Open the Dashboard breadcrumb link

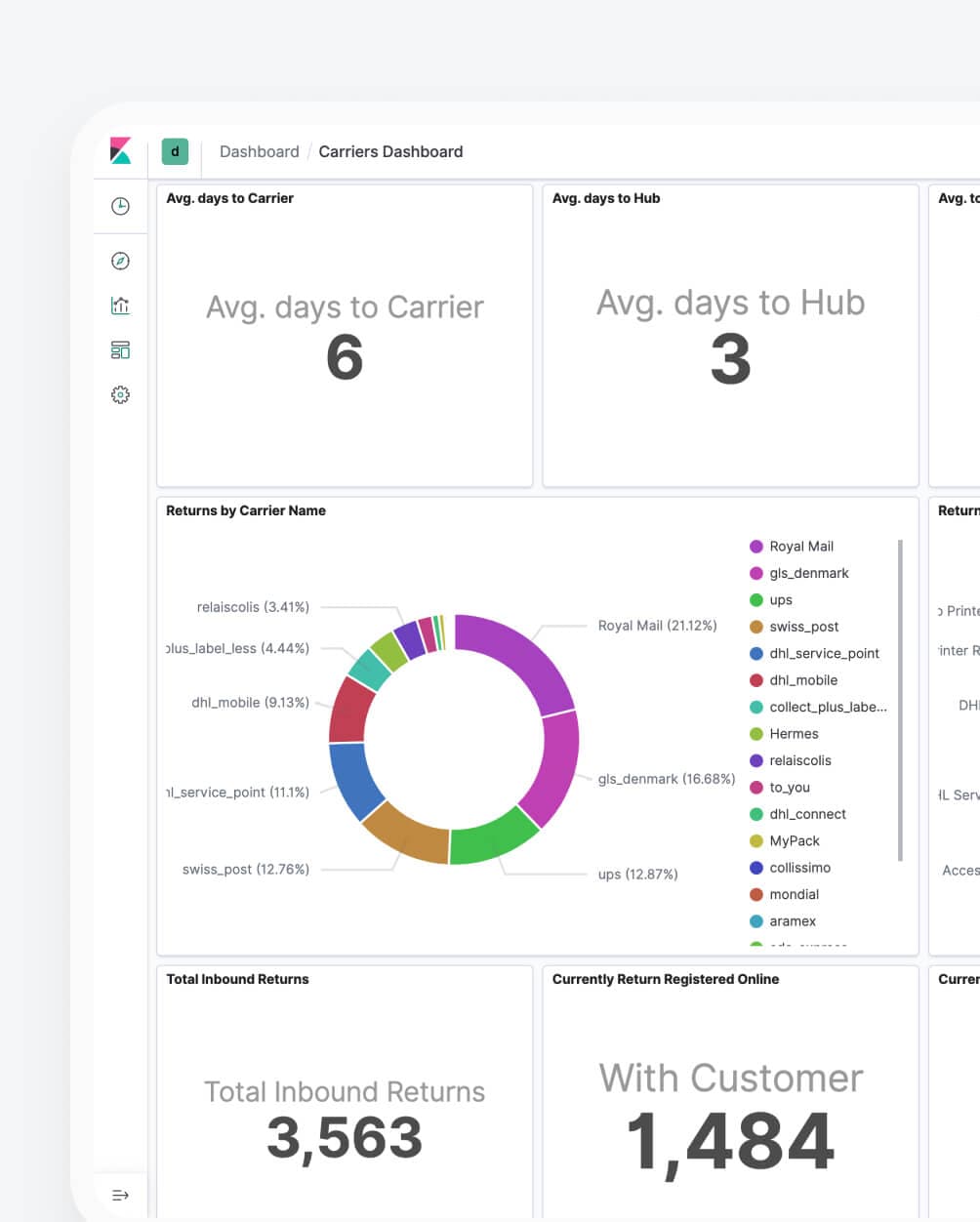[x=259, y=151]
